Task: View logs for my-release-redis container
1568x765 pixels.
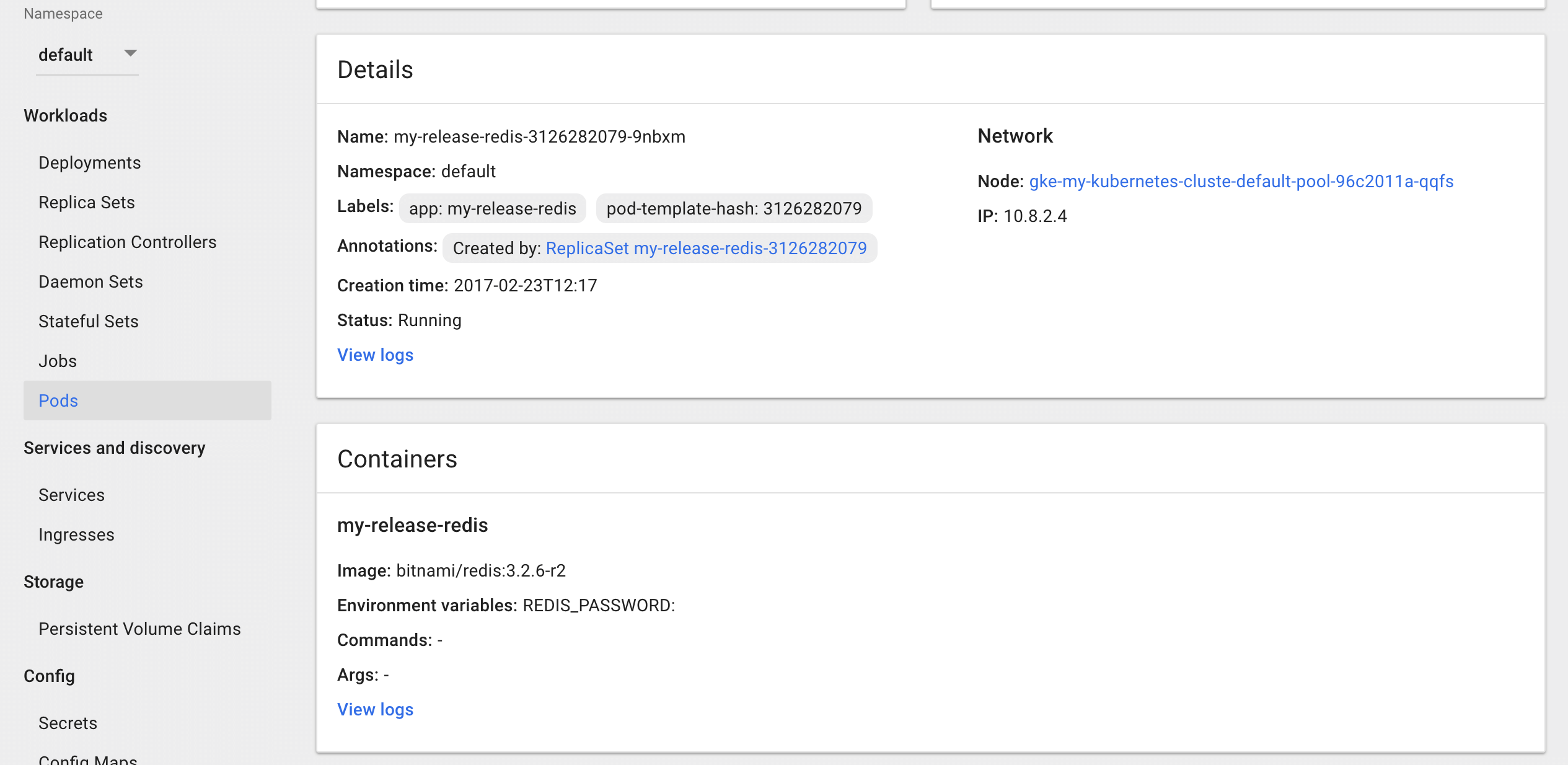Action: click(x=374, y=709)
